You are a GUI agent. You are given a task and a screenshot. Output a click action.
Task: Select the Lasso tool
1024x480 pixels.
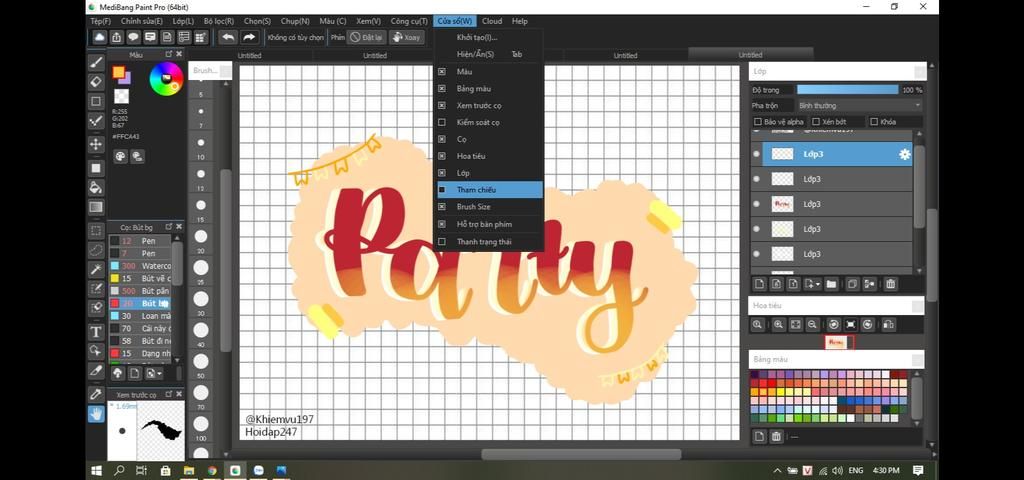point(96,249)
